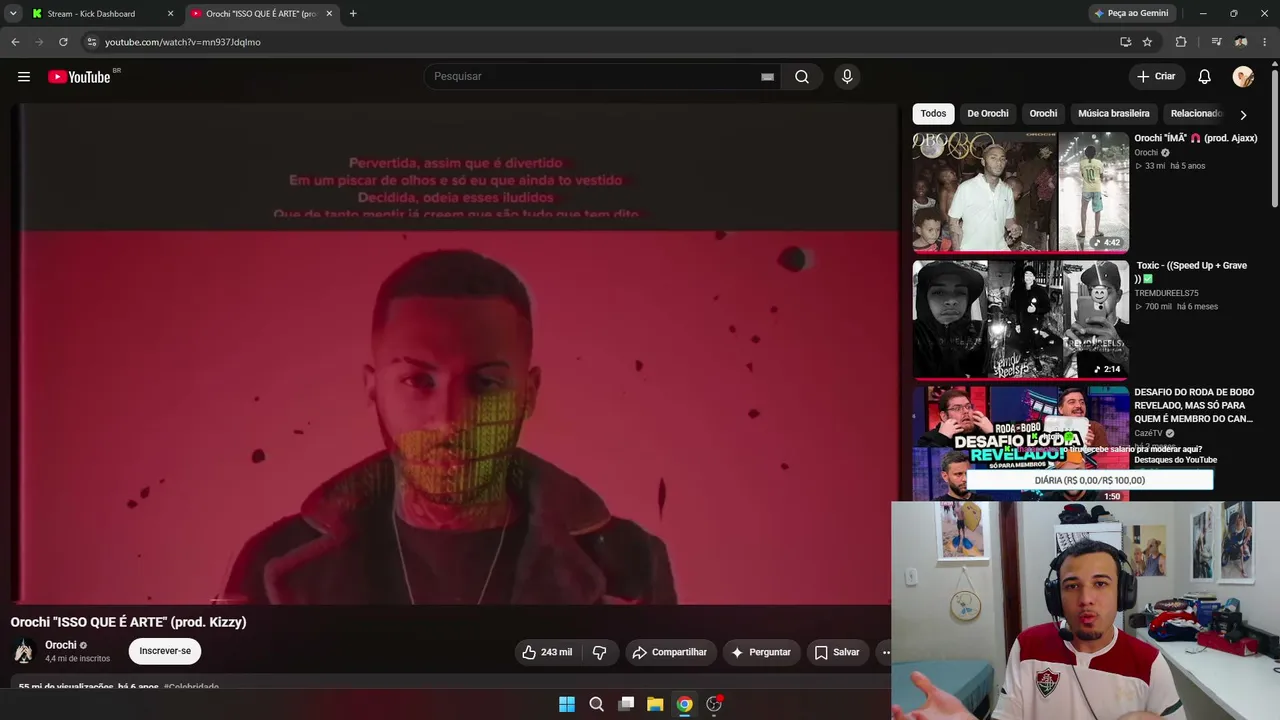
Task: Install the app via address bar icon
Action: 1125,42
